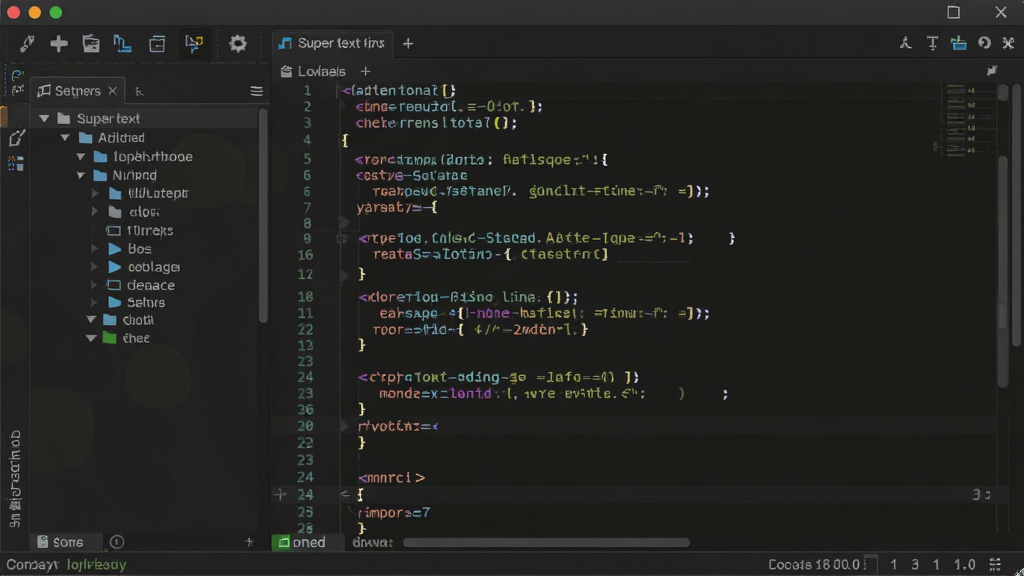Collapse the Super text root folder arrow
Image resolution: width=1024 pixels, height=576 pixels.
[x=44, y=118]
